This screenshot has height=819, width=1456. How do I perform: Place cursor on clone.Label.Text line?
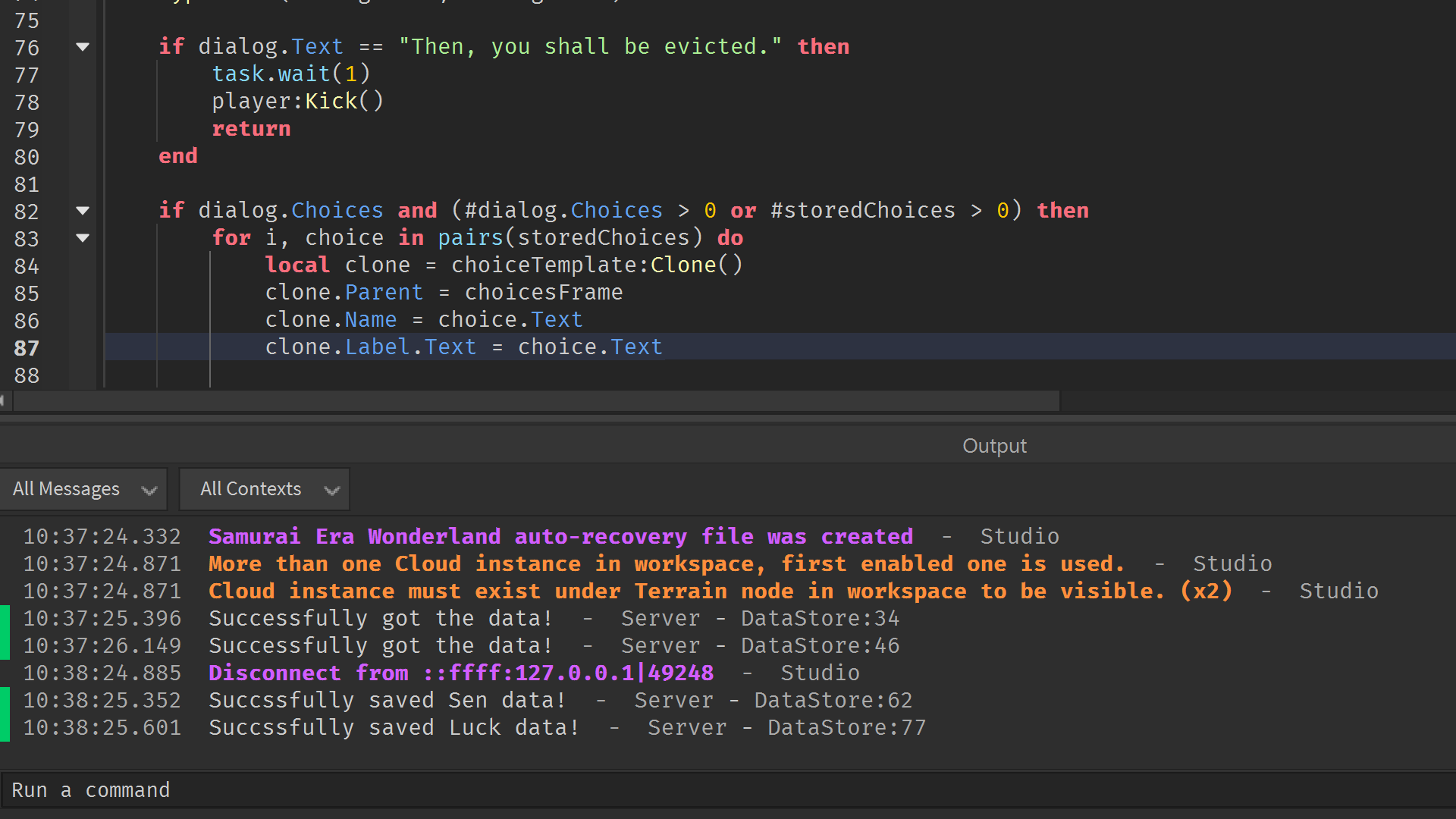click(463, 347)
